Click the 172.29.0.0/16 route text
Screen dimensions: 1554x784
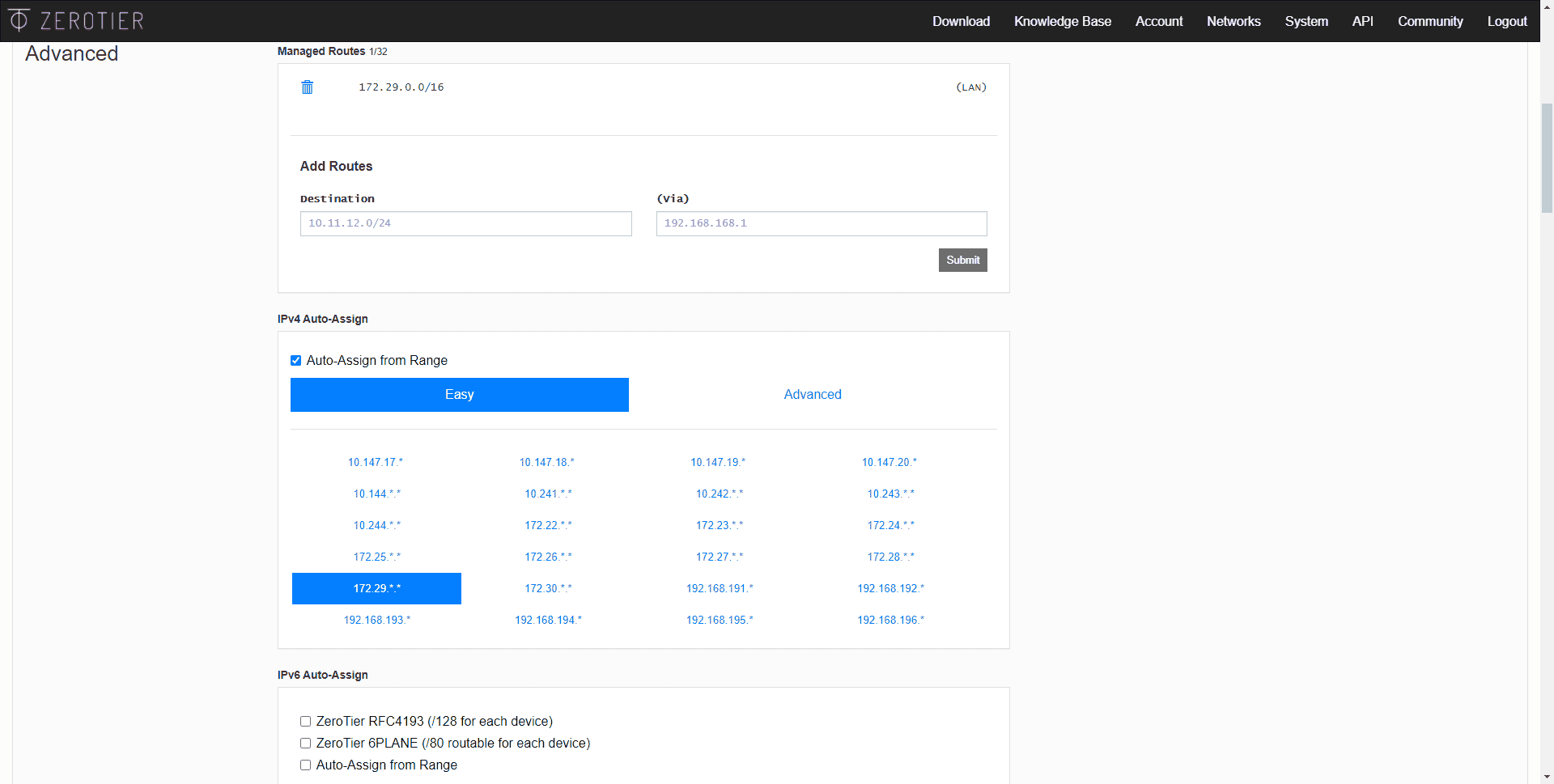click(x=401, y=87)
